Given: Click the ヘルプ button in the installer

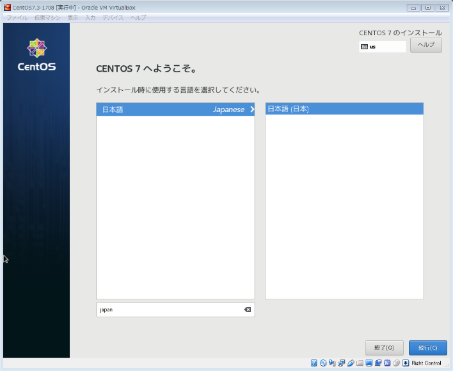Looking at the screenshot, I should pos(426,45).
